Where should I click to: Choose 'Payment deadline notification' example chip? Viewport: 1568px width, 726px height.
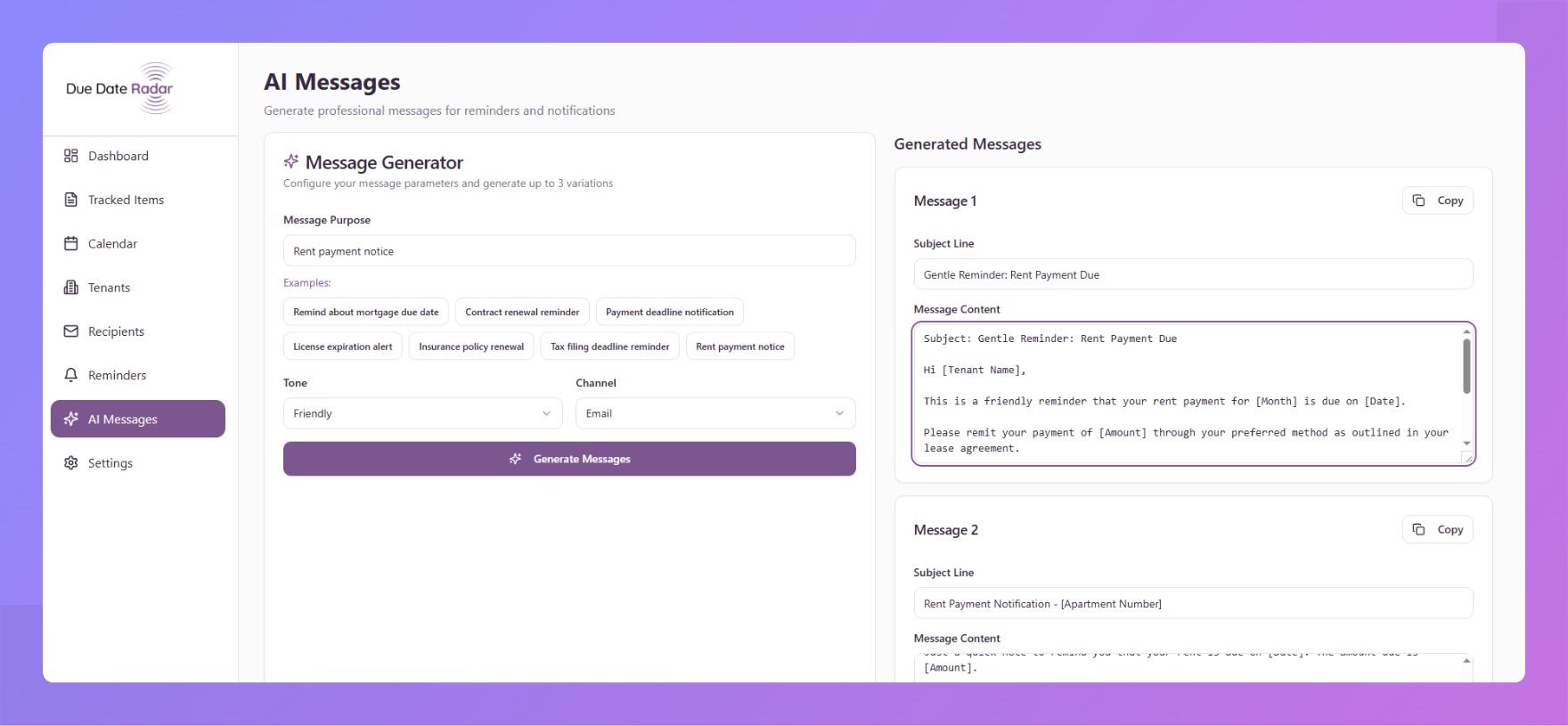coord(670,312)
